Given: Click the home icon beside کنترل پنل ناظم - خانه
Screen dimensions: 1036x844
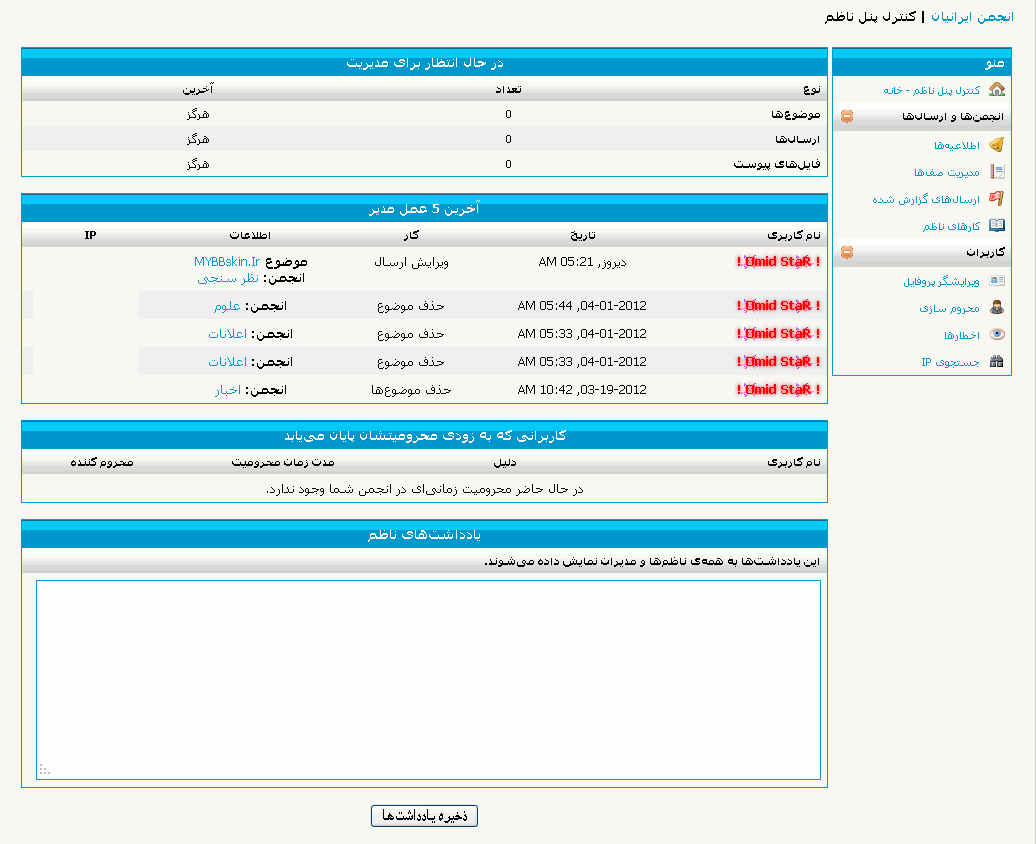Looking at the screenshot, I should coord(997,89).
